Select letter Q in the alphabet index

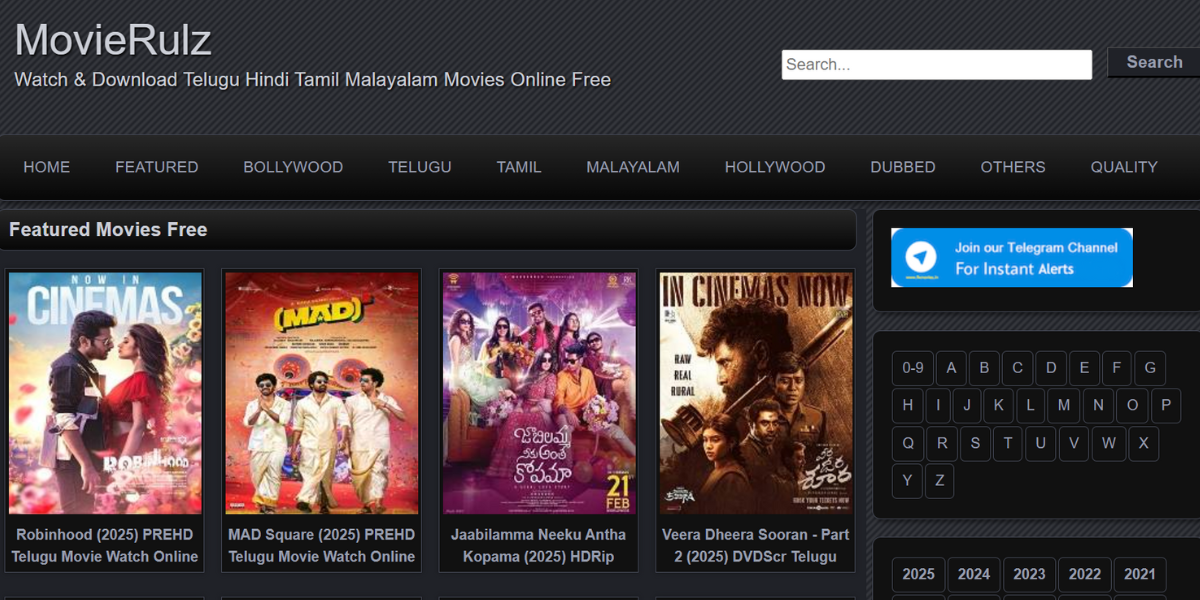pos(907,443)
